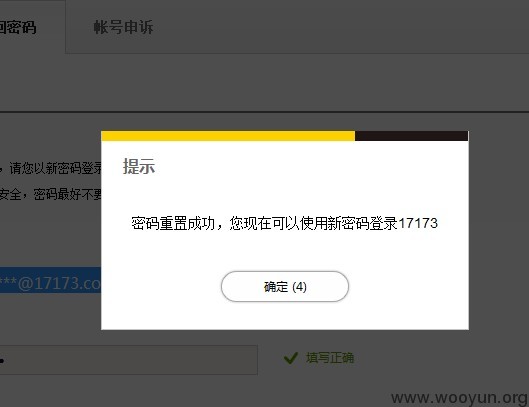The height and width of the screenshot is (407, 529).
Task: Click the 请您以新密码登录 background text
Action: [56, 168]
